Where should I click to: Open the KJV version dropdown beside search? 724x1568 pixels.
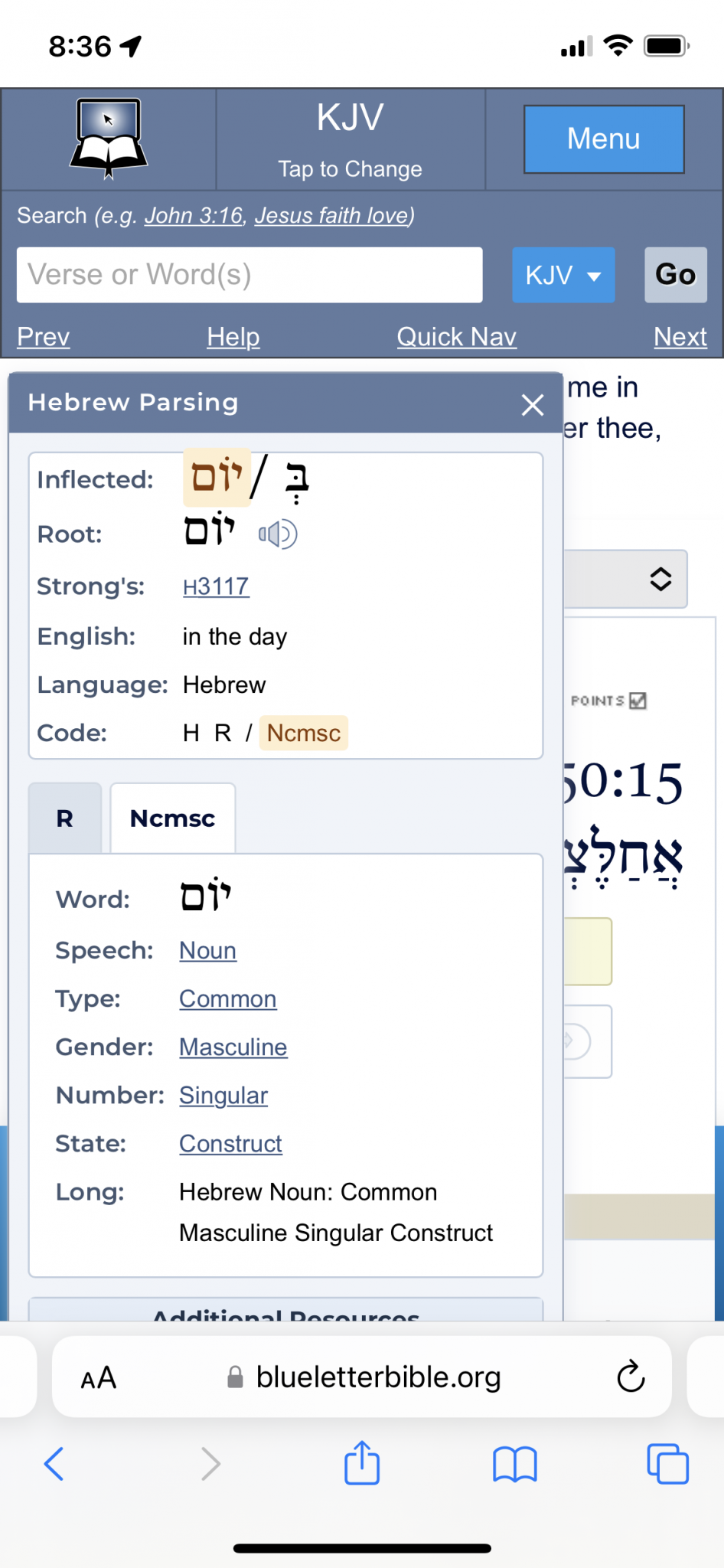(563, 275)
